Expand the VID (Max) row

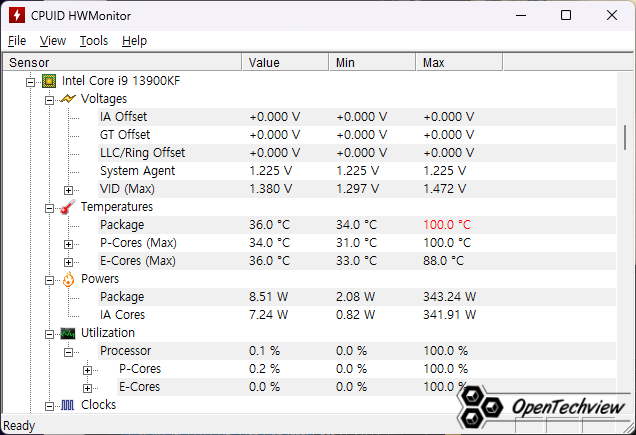click(69, 190)
